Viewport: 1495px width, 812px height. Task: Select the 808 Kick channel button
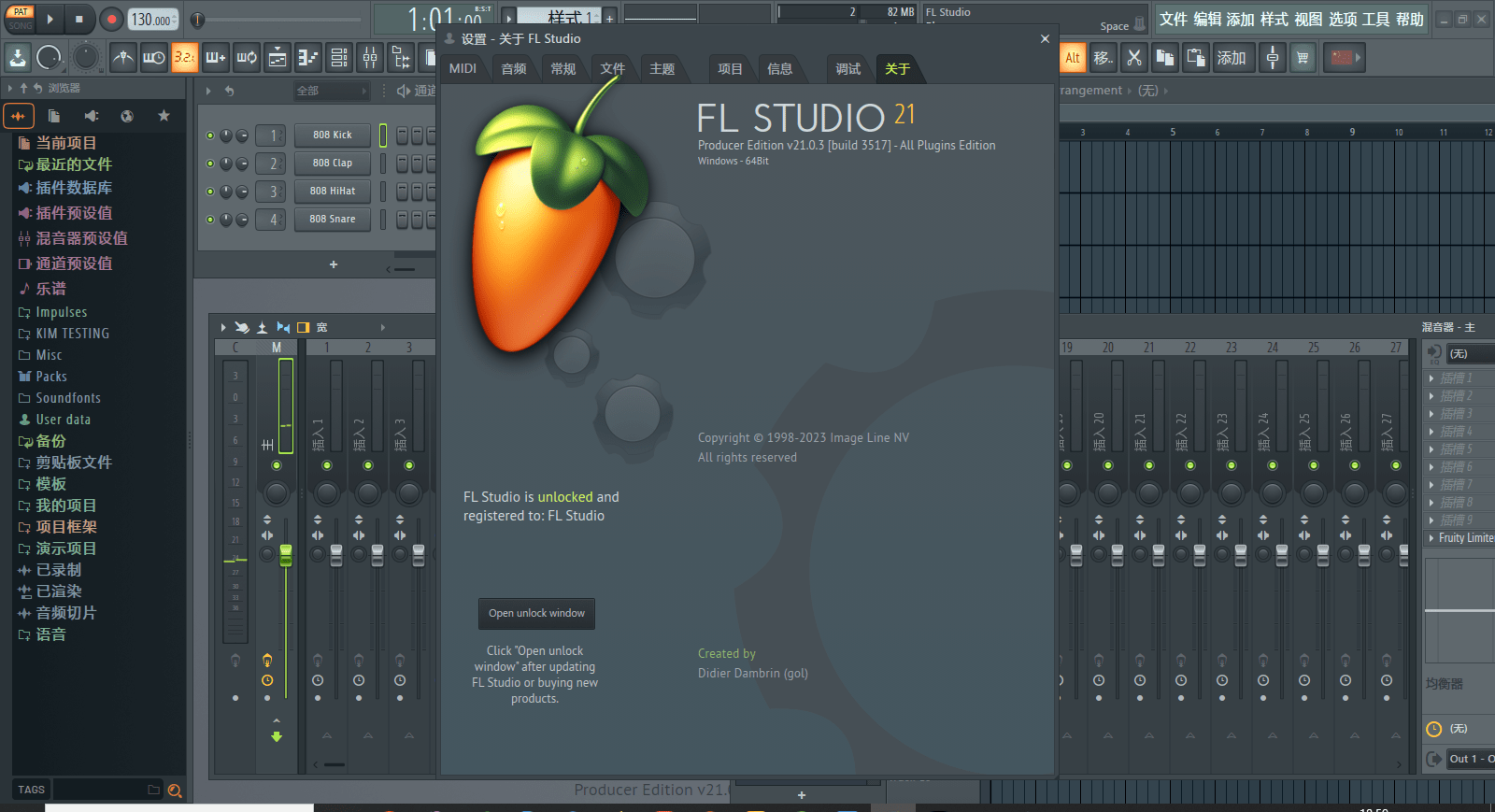333,135
